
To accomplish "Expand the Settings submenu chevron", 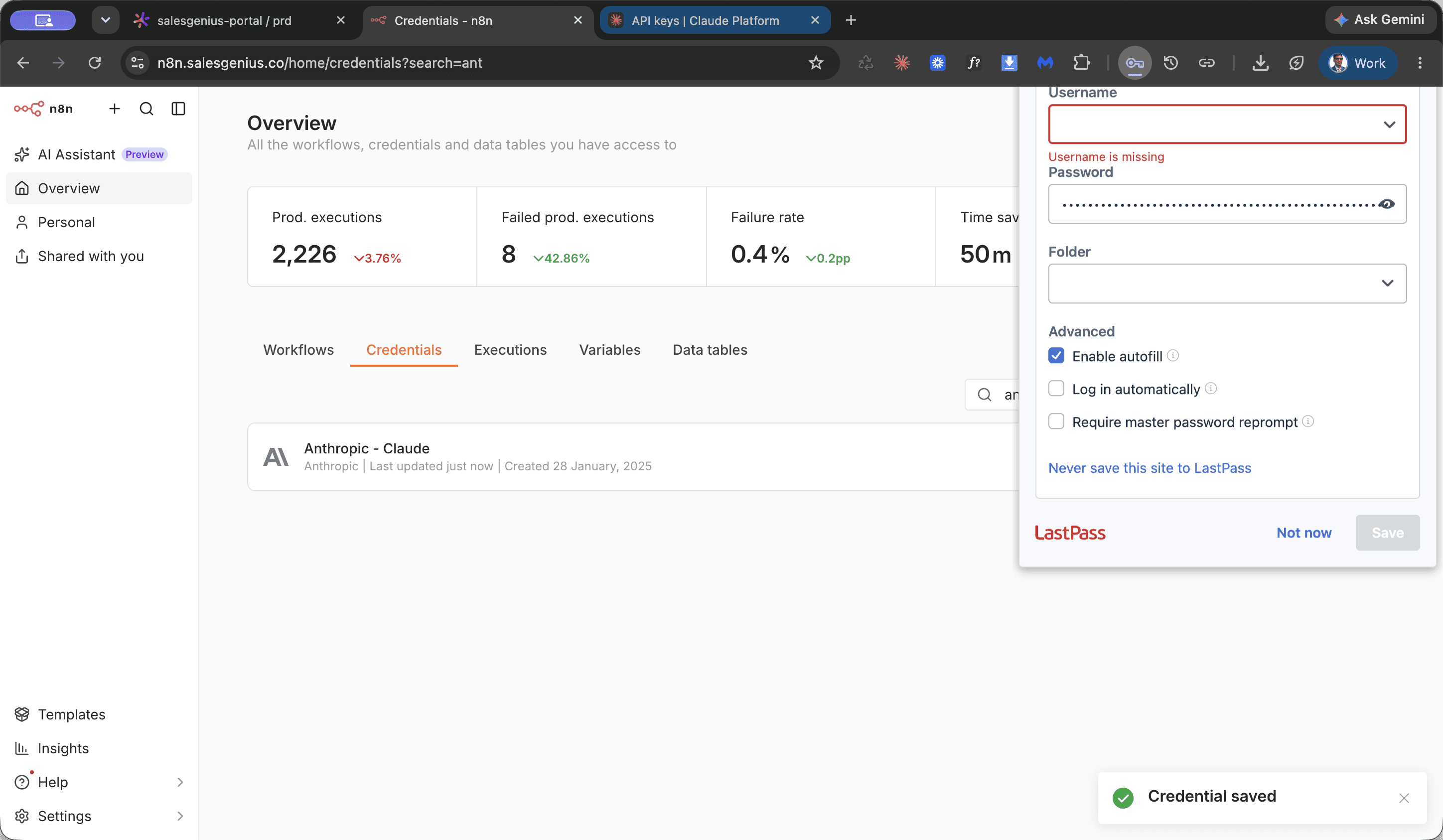I will tap(180, 816).
